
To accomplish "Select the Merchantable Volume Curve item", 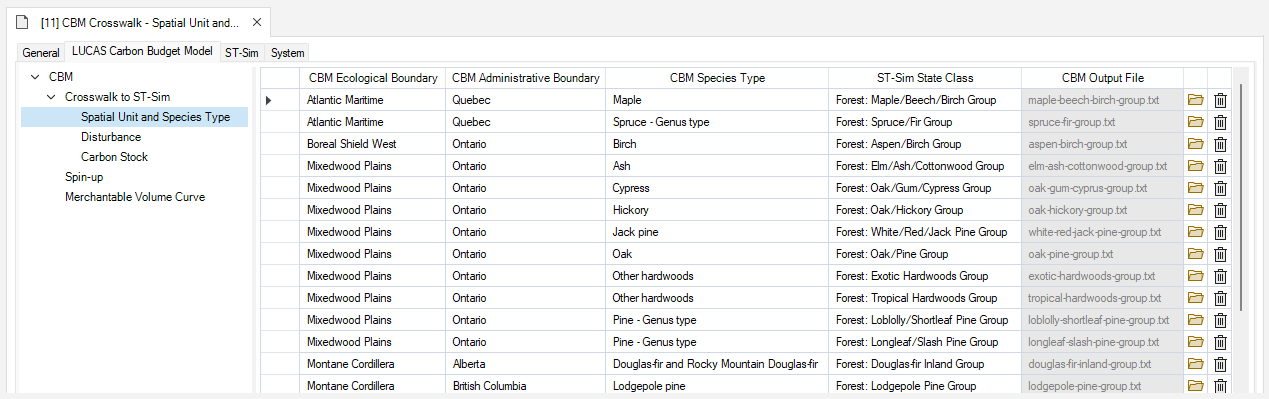I will [135, 197].
